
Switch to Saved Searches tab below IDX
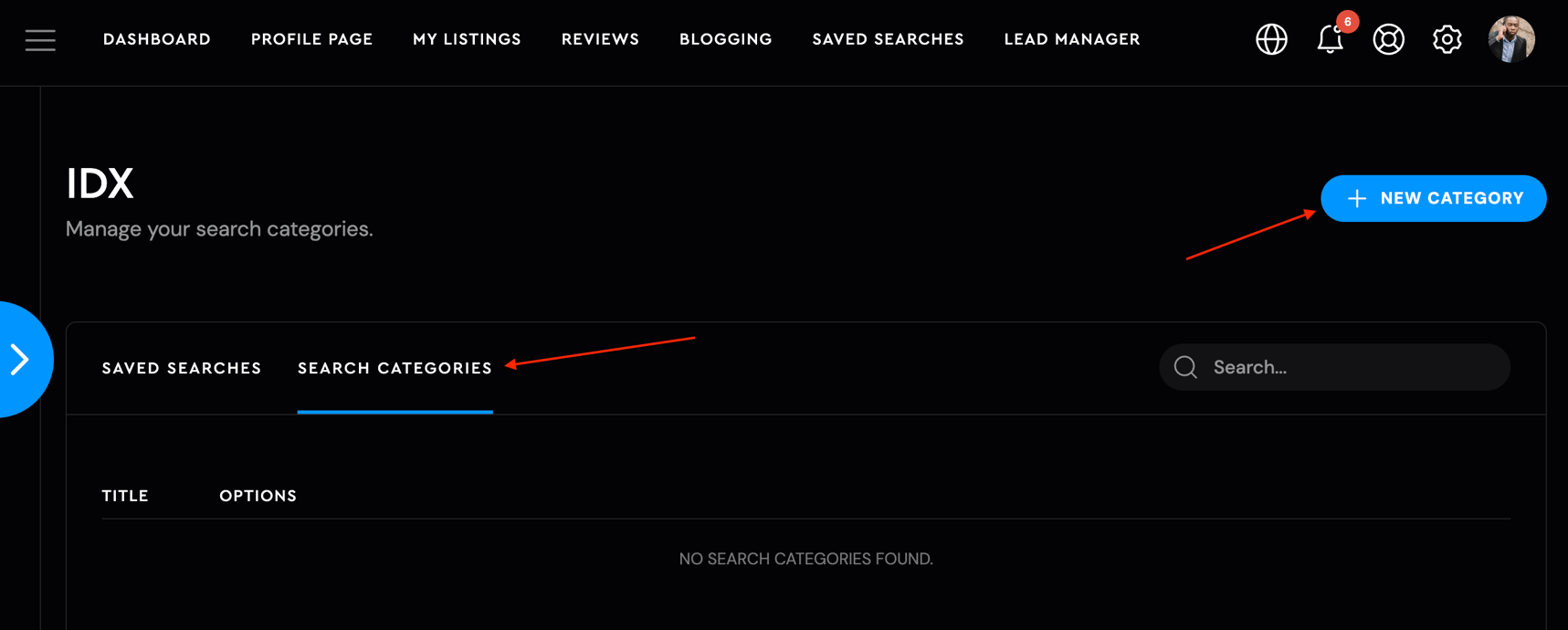(x=182, y=368)
